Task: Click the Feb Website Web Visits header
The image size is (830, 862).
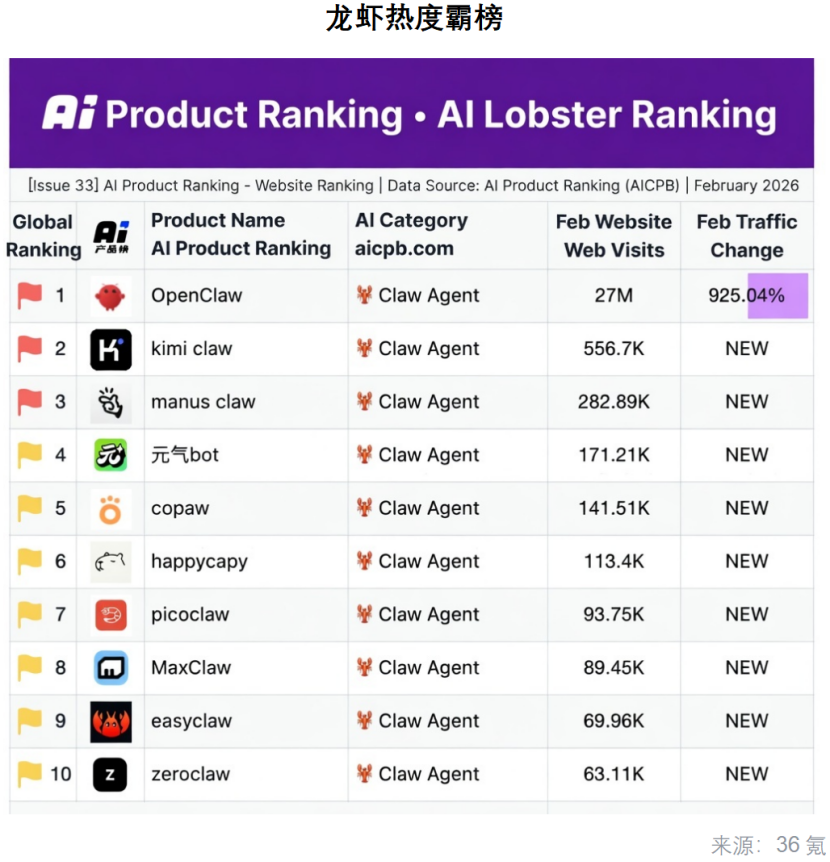Action: click(x=614, y=236)
